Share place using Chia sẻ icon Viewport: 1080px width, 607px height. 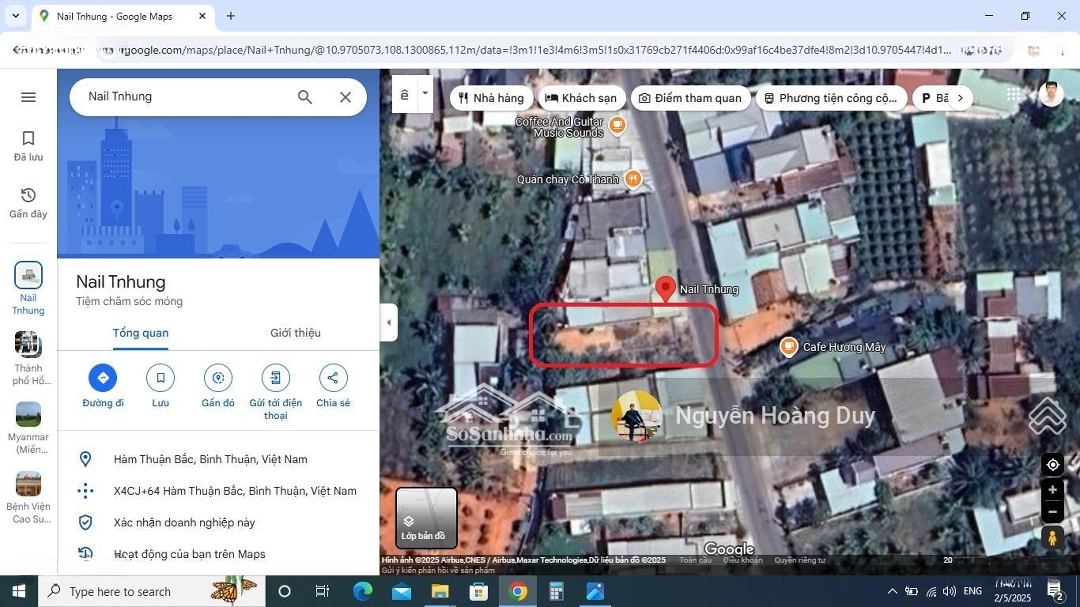[333, 378]
